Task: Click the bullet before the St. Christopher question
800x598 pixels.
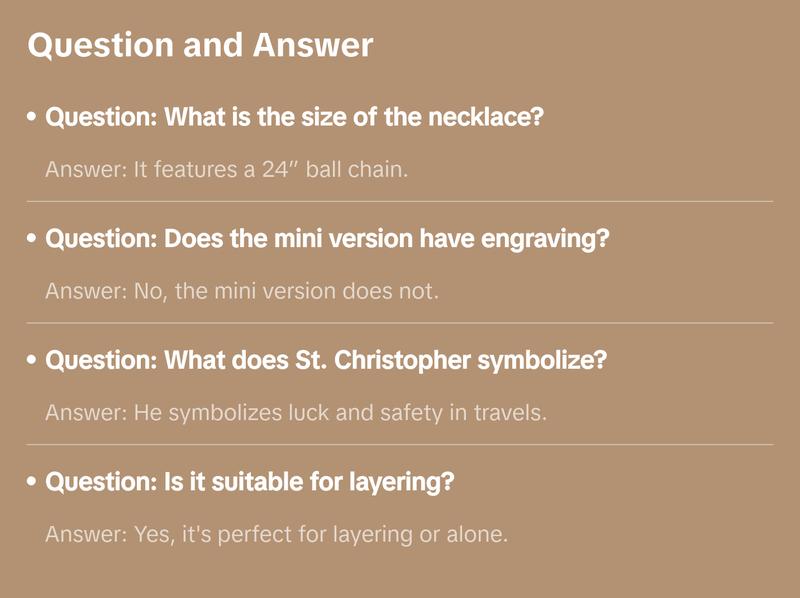Action: click(x=33, y=361)
